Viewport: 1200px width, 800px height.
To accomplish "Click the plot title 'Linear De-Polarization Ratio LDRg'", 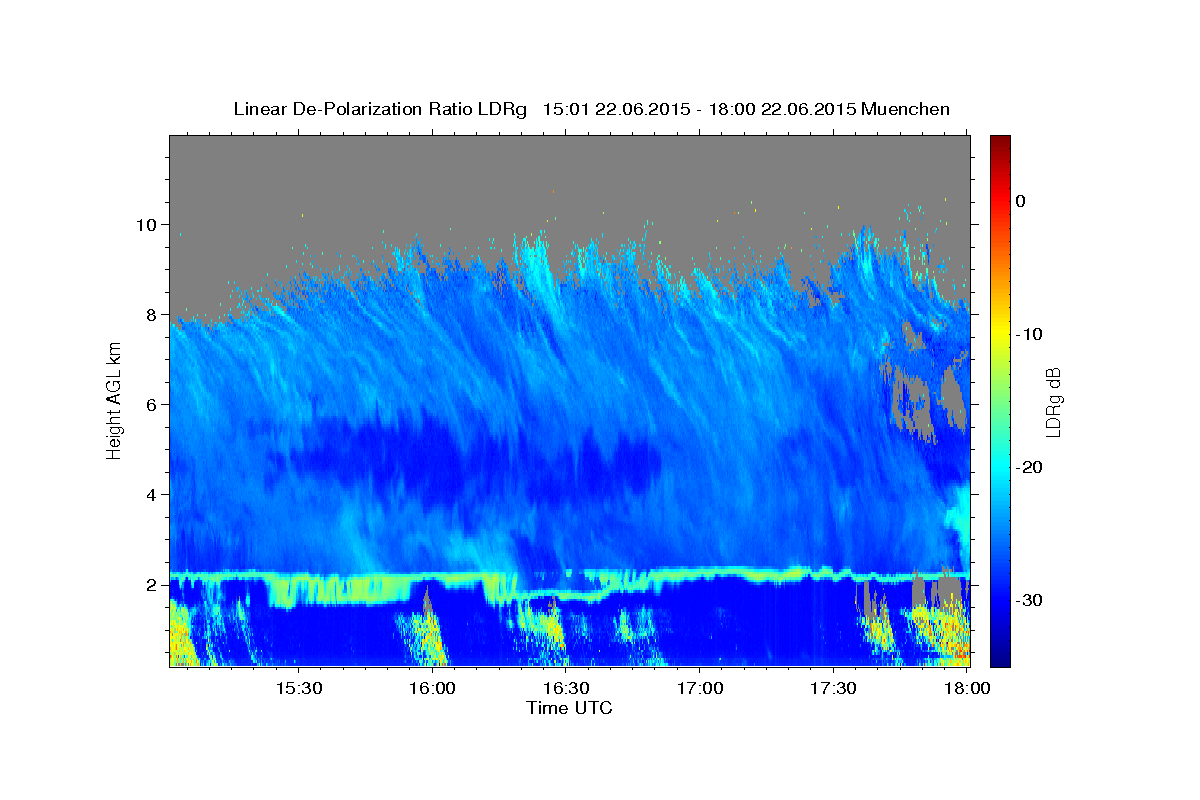I will [380, 109].
